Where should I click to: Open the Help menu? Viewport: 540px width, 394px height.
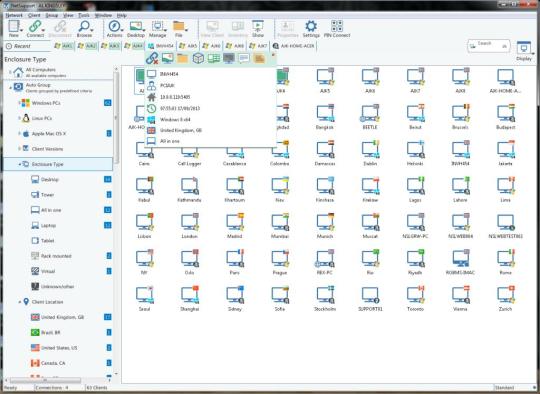tap(122, 15)
